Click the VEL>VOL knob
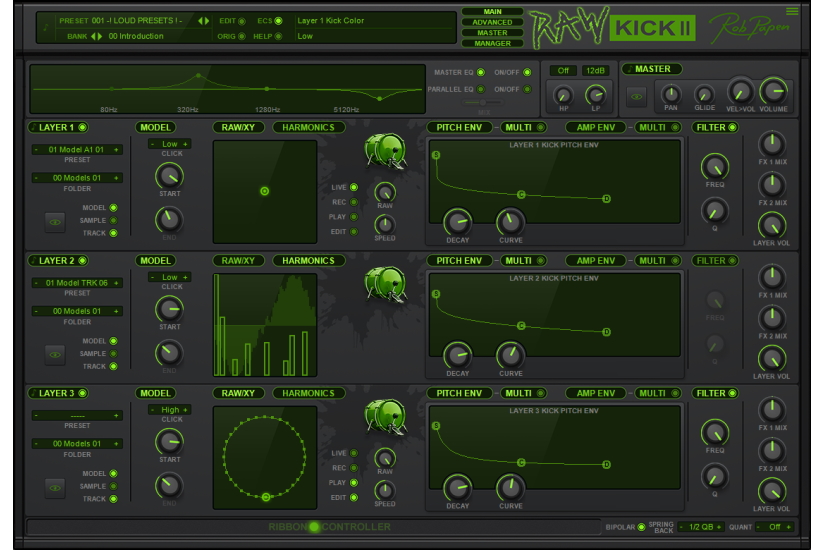 740,91
